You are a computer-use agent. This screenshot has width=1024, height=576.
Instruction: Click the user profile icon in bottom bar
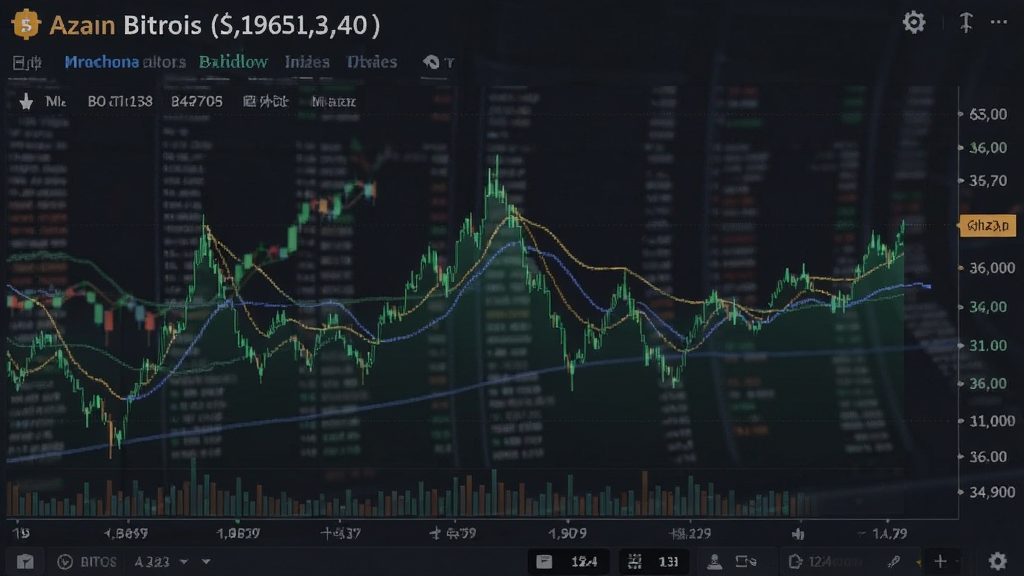[x=714, y=561]
